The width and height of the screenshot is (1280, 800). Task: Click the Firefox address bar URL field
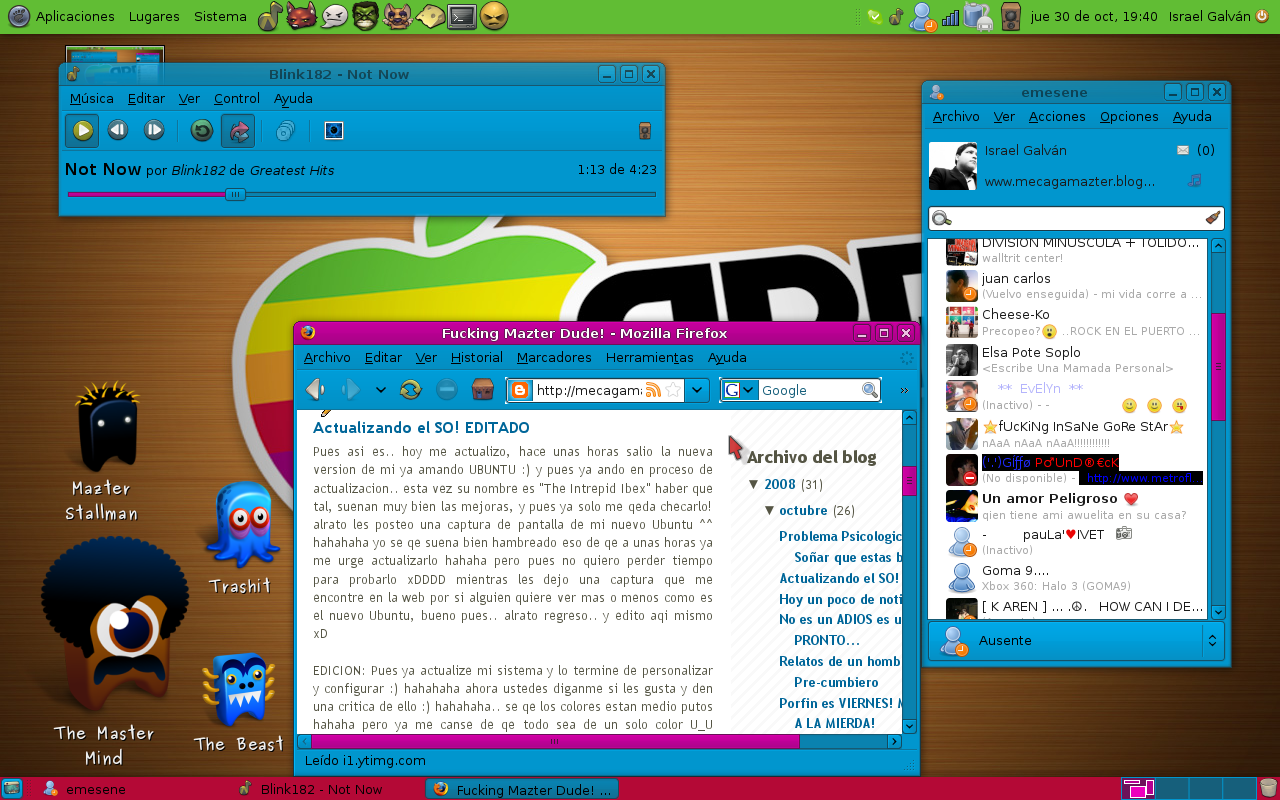(x=589, y=390)
